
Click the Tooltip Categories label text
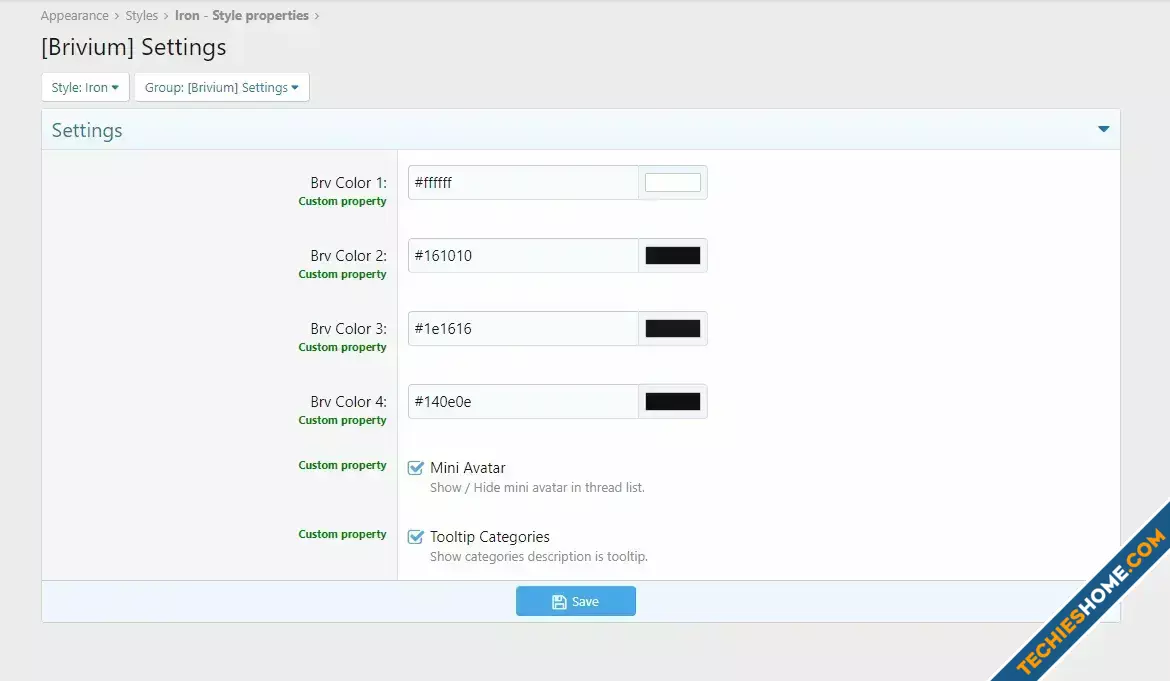(489, 537)
